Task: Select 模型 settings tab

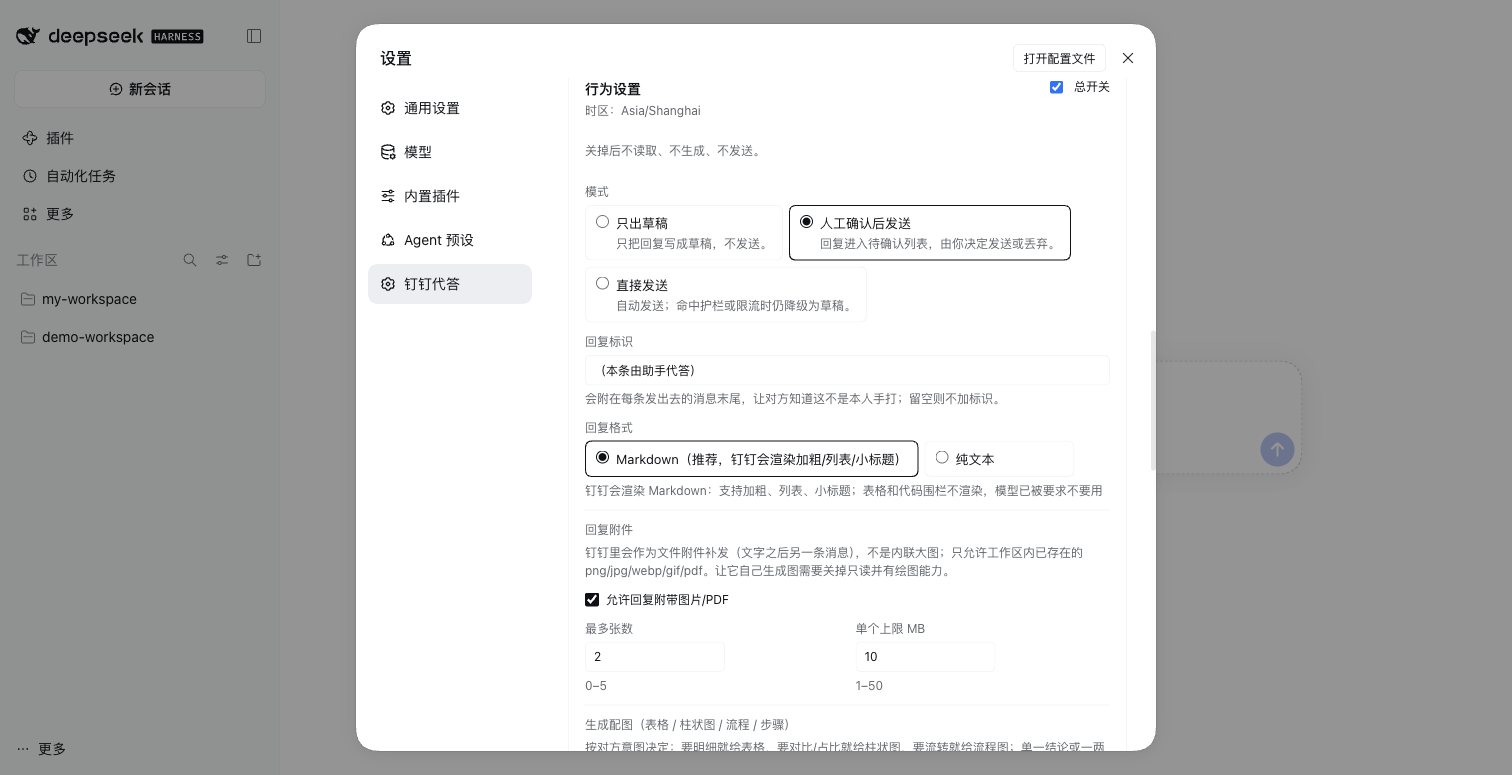Action: (x=450, y=152)
